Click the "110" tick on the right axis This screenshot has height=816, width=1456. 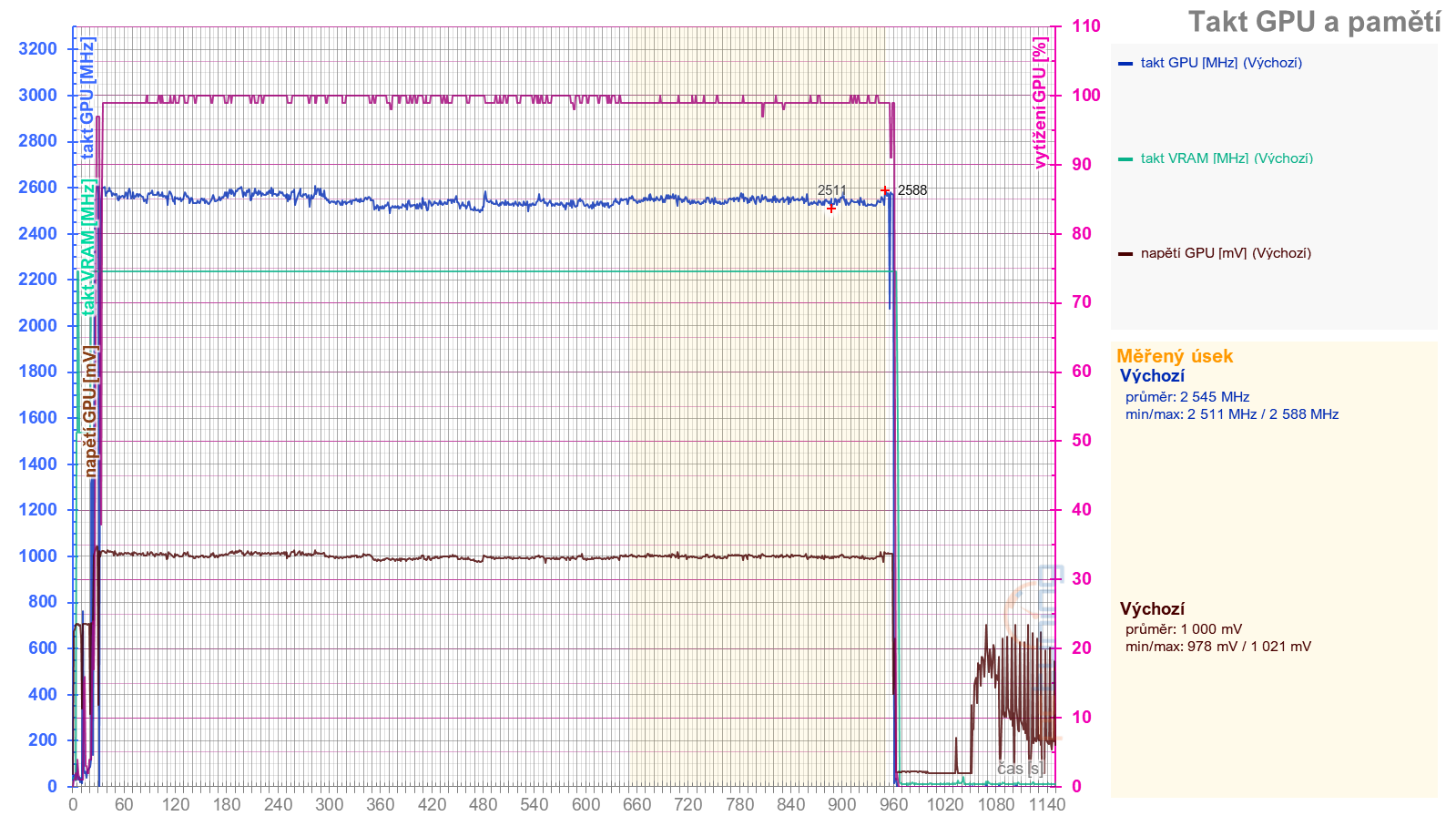[x=1086, y=26]
